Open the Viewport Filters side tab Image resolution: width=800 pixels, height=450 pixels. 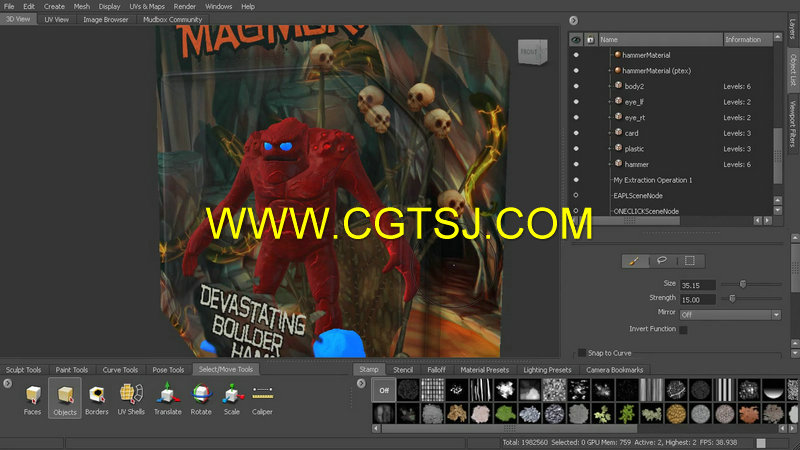click(x=793, y=123)
